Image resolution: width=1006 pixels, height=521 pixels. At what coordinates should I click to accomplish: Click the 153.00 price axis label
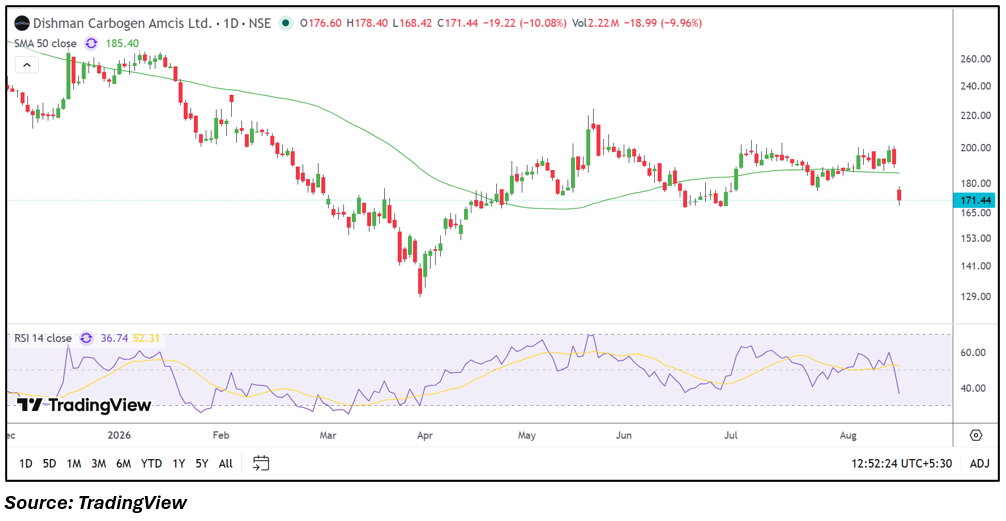975,238
